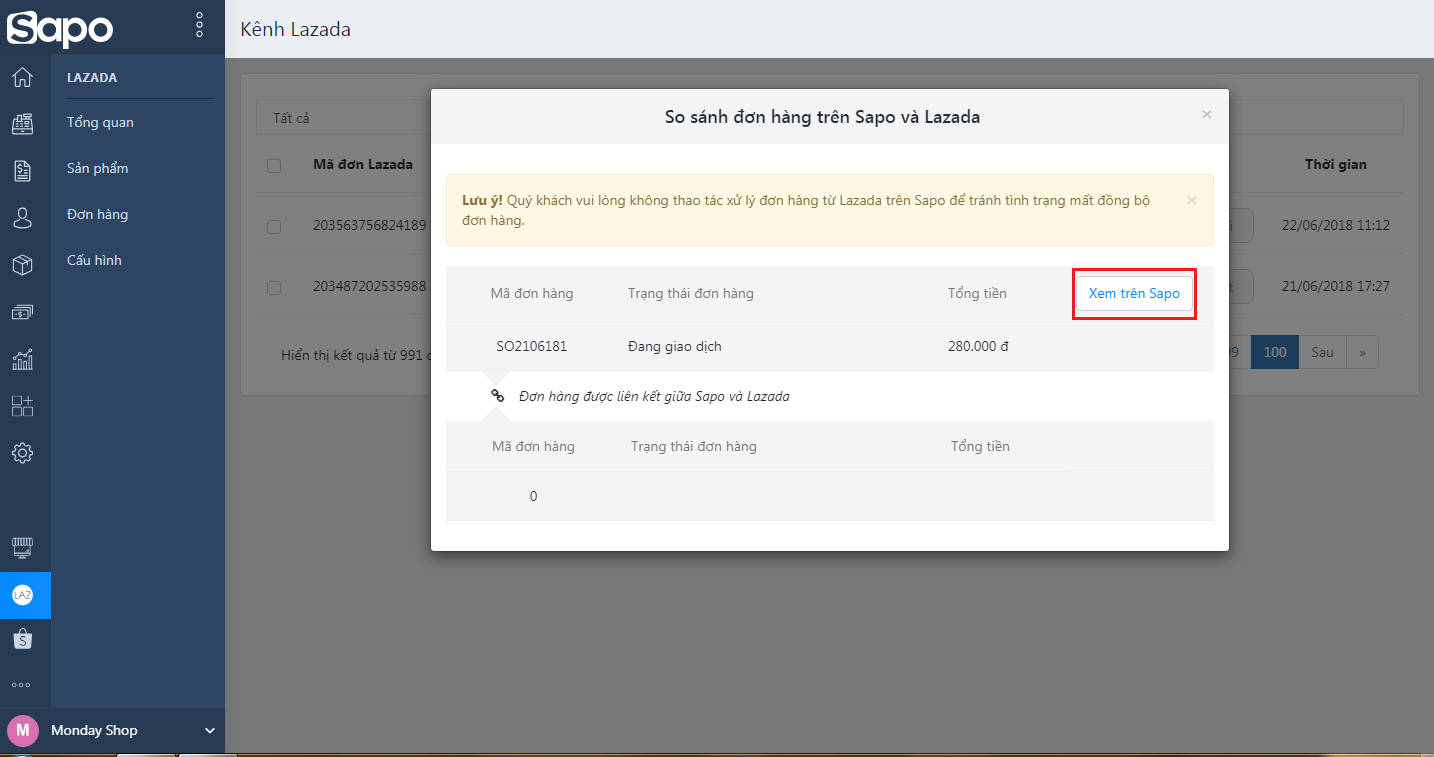This screenshot has width=1434, height=757.
Task: Open the settings gear icon
Action: click(22, 453)
